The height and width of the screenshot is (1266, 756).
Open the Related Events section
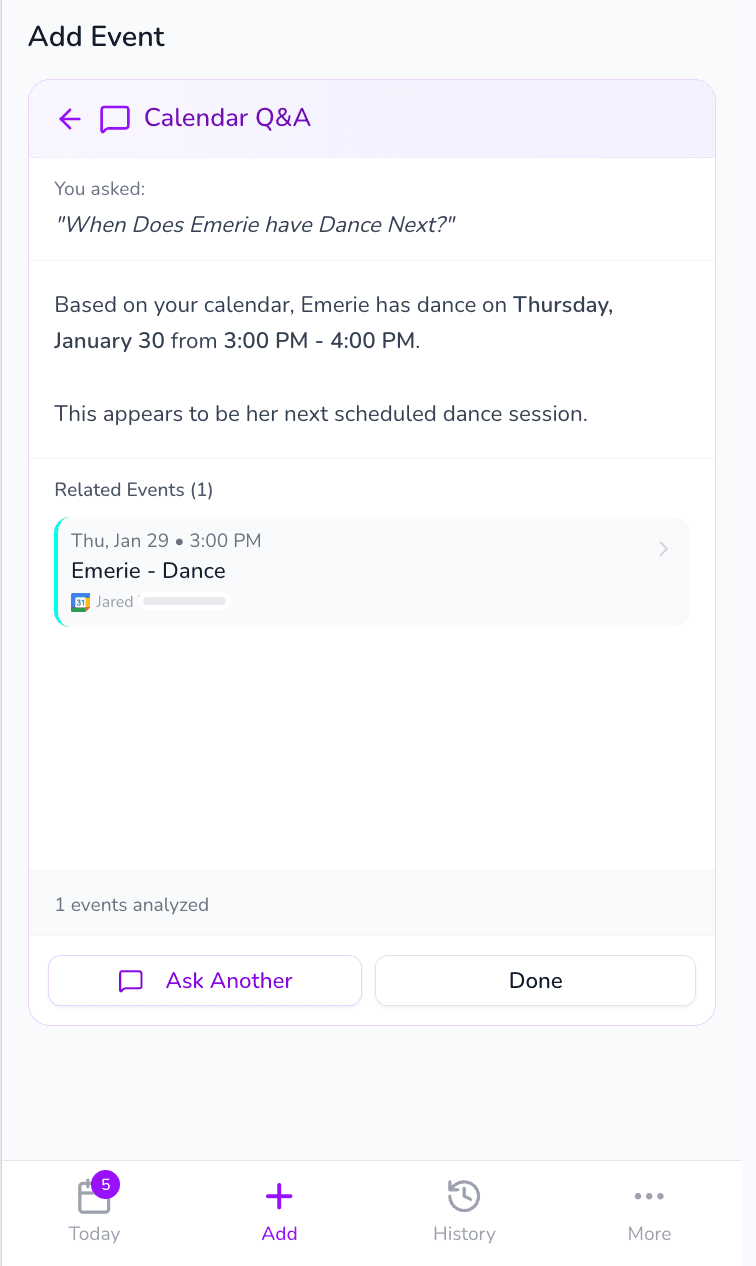coord(133,489)
